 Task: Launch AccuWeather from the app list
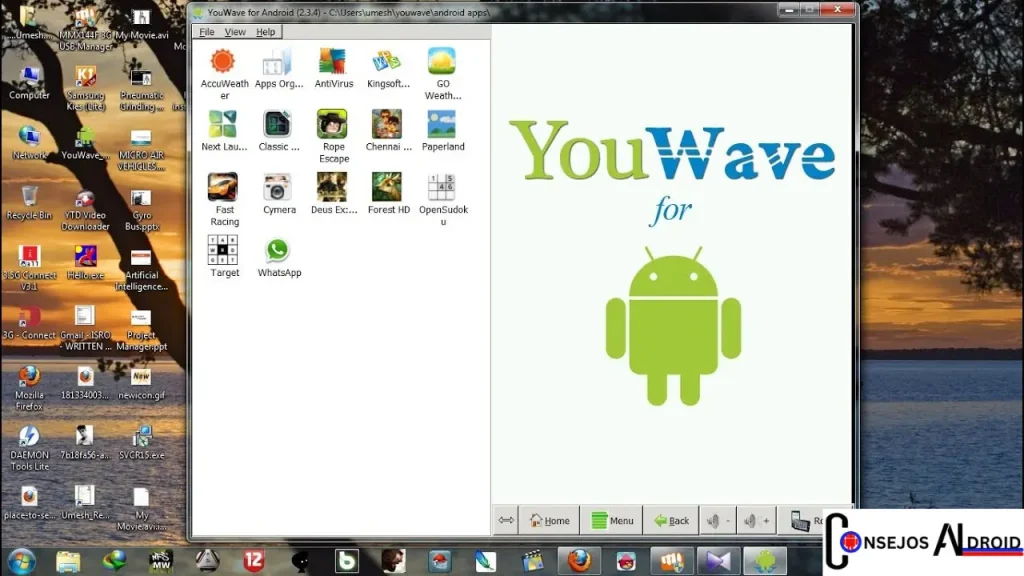(223, 61)
